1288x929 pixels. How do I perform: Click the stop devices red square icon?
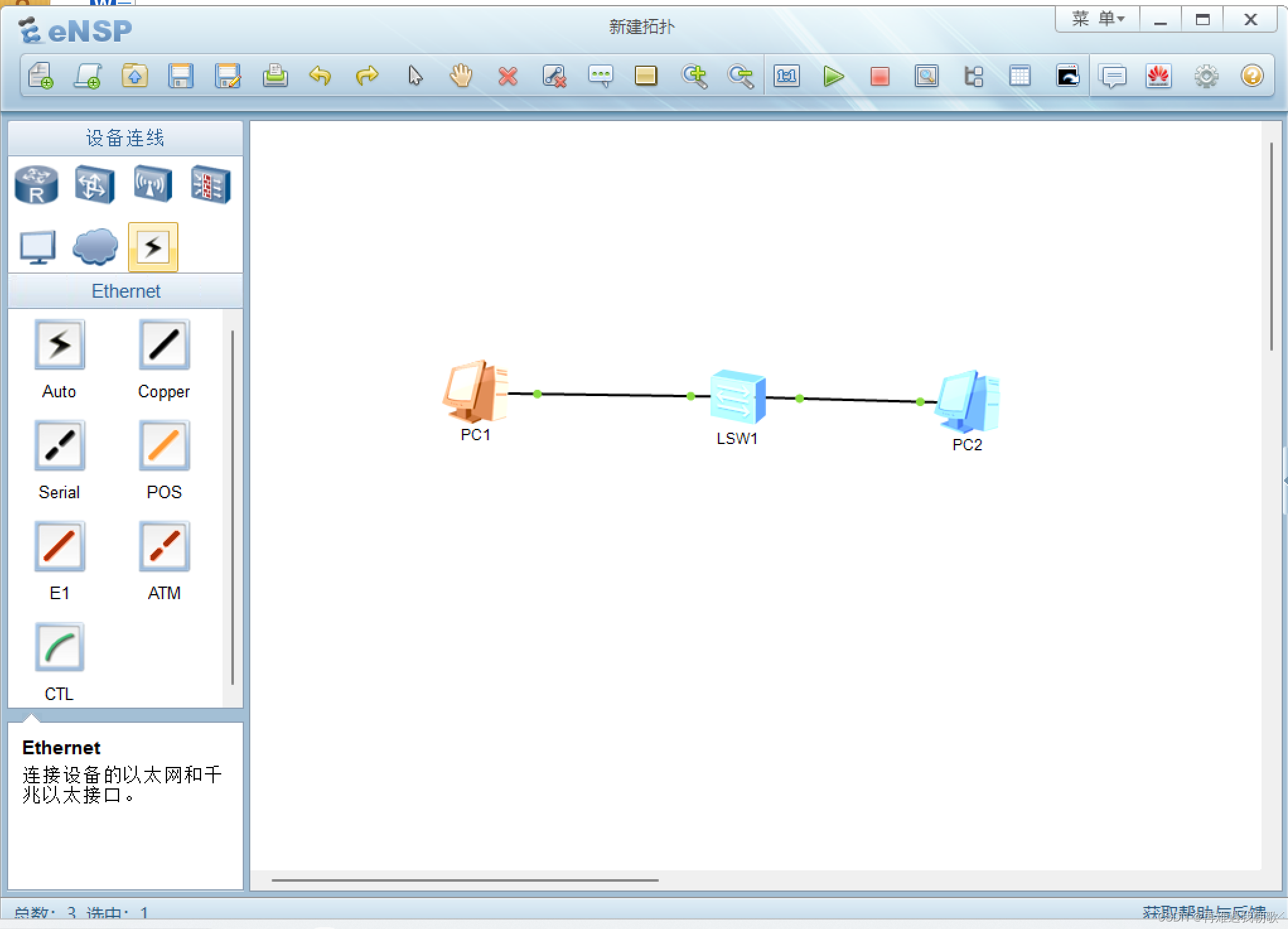click(x=879, y=76)
